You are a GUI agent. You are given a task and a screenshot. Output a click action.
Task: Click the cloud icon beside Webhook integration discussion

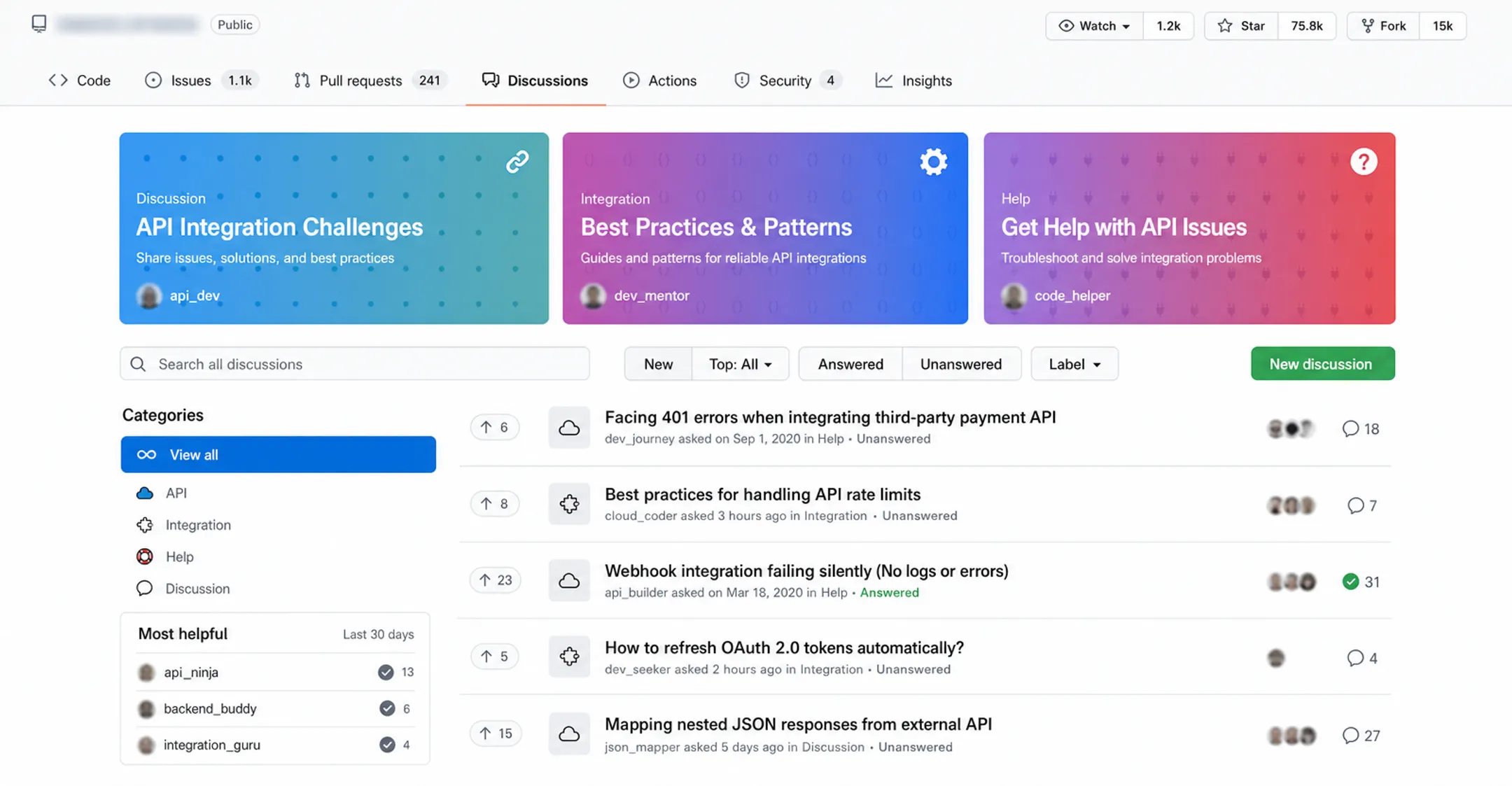[569, 580]
